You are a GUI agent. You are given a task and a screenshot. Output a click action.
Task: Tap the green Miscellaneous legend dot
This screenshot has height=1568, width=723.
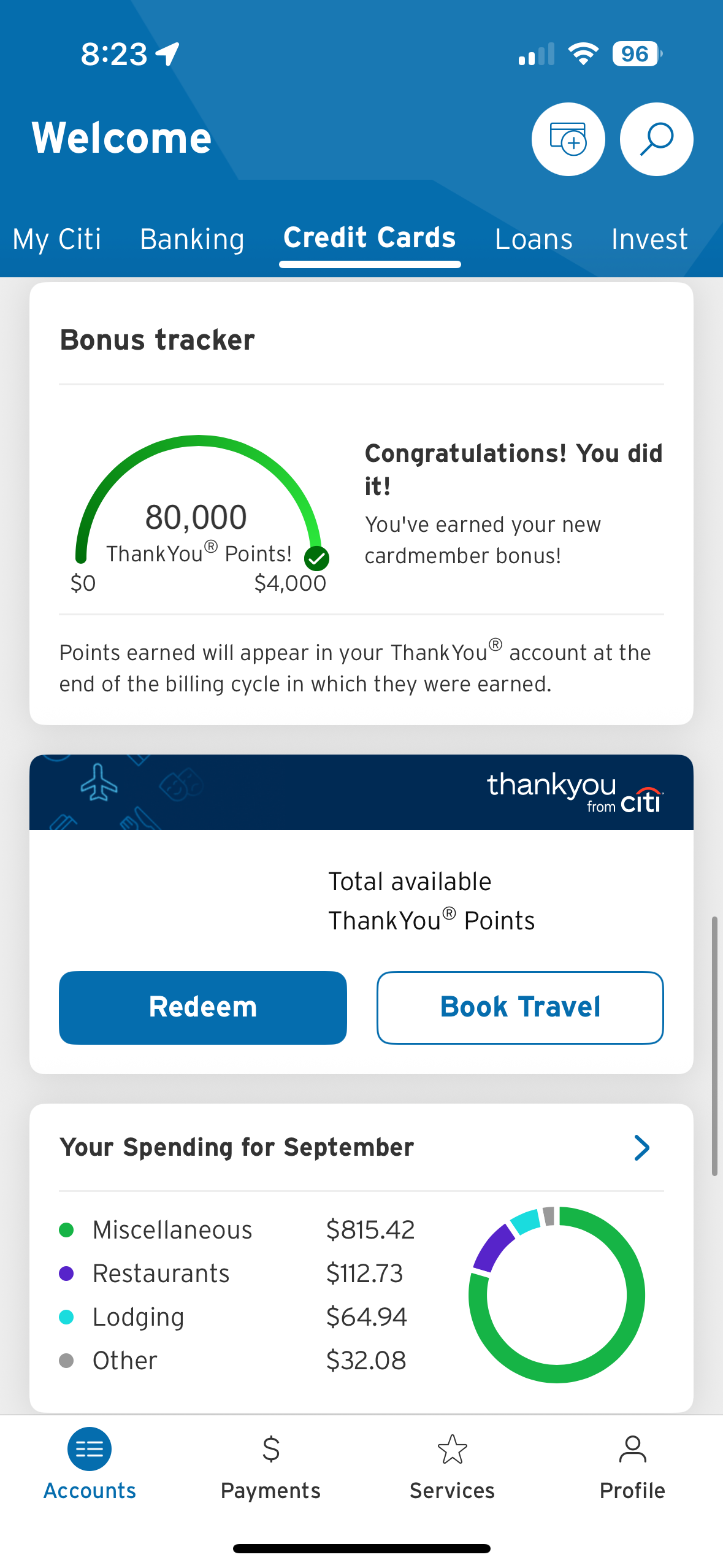pos(66,1230)
